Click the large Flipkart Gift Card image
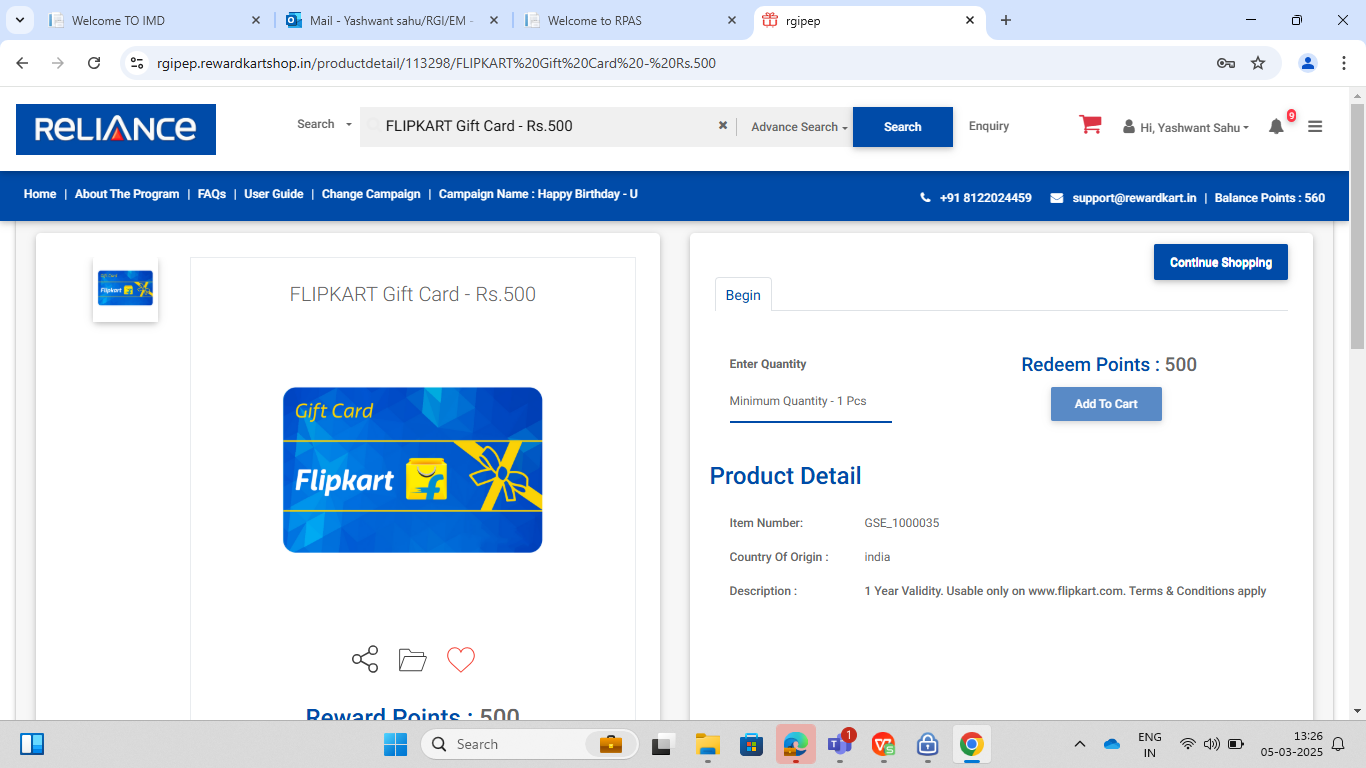Viewport: 1366px width, 768px height. pos(412,470)
